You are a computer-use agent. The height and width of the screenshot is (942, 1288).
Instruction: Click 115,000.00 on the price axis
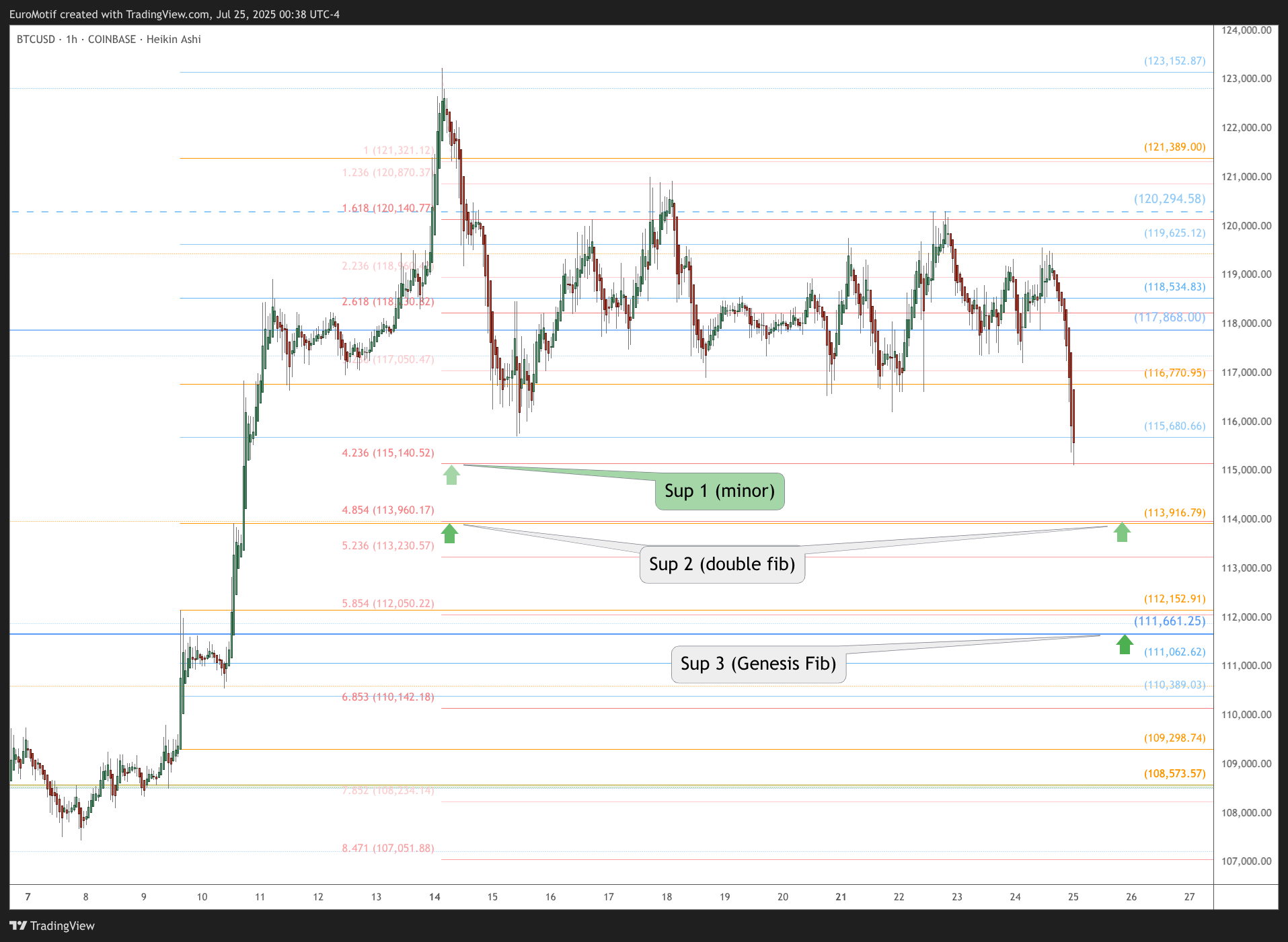coord(1246,470)
